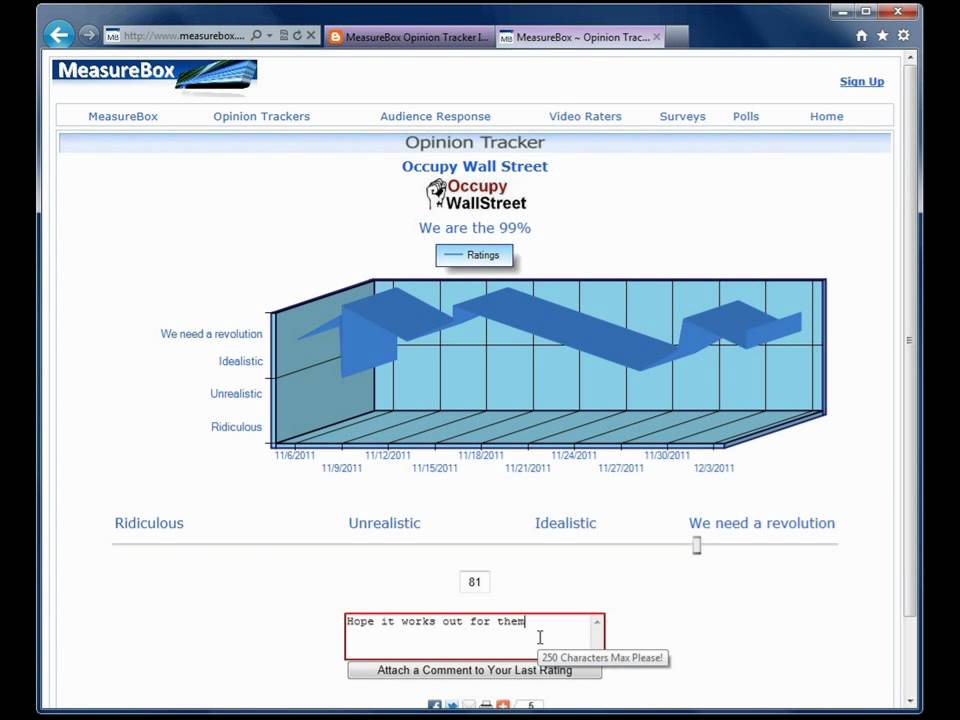Open a new blank tab
The width and height of the screenshot is (960, 720).
click(677, 37)
